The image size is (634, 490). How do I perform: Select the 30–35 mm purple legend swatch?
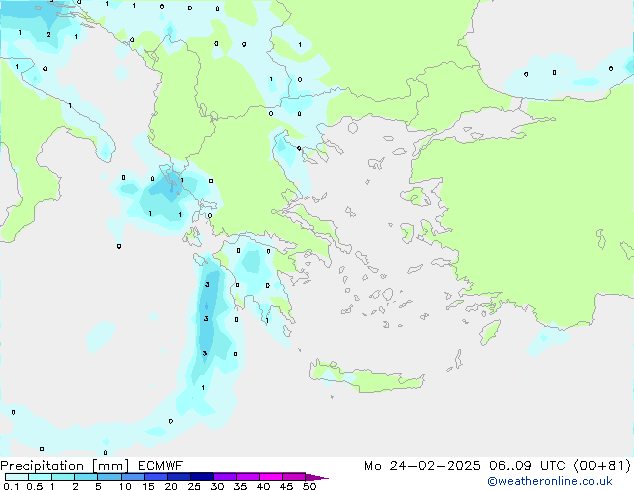click(x=224, y=477)
